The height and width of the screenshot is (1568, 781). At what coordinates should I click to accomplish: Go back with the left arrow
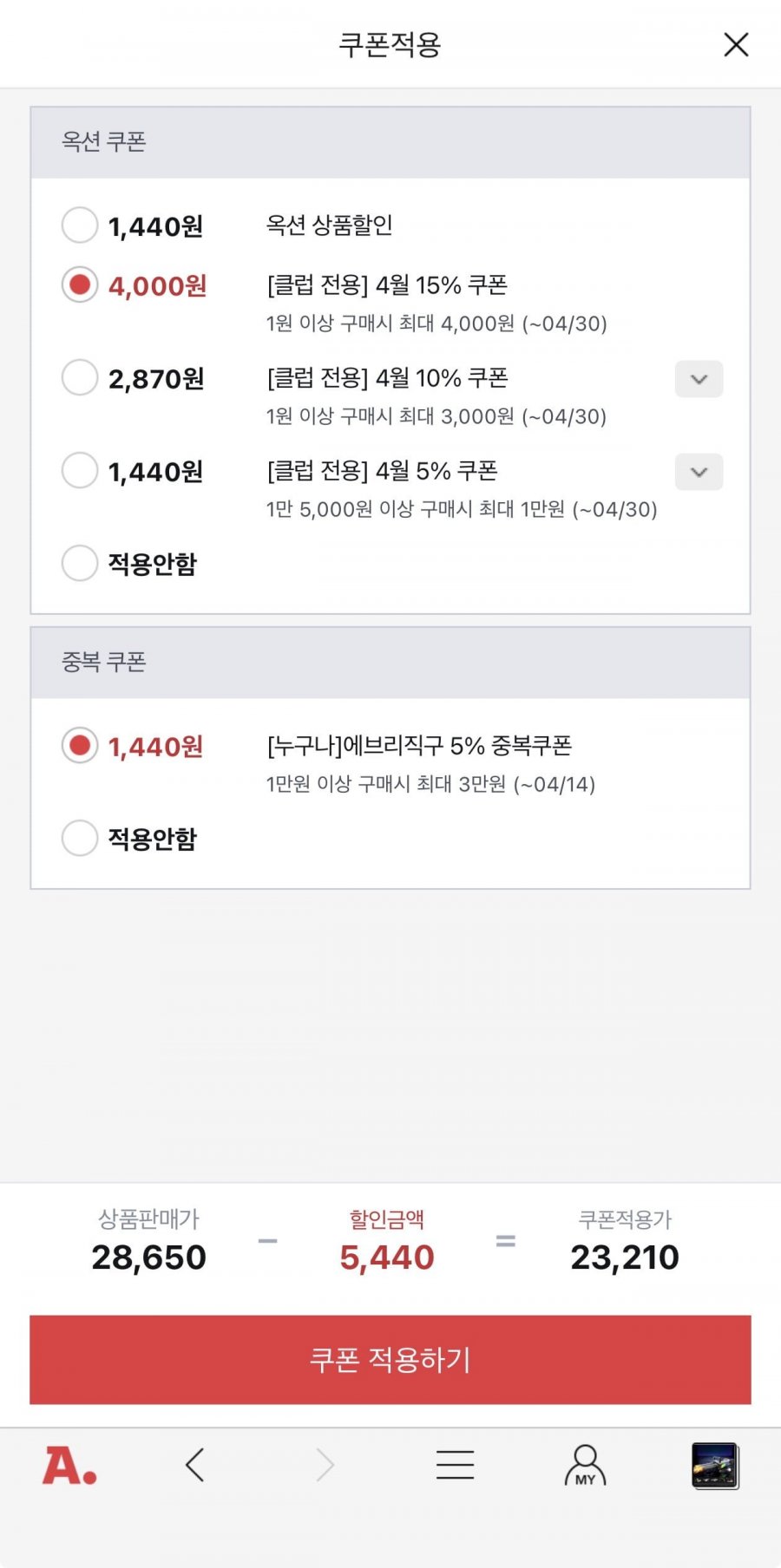tap(195, 1466)
